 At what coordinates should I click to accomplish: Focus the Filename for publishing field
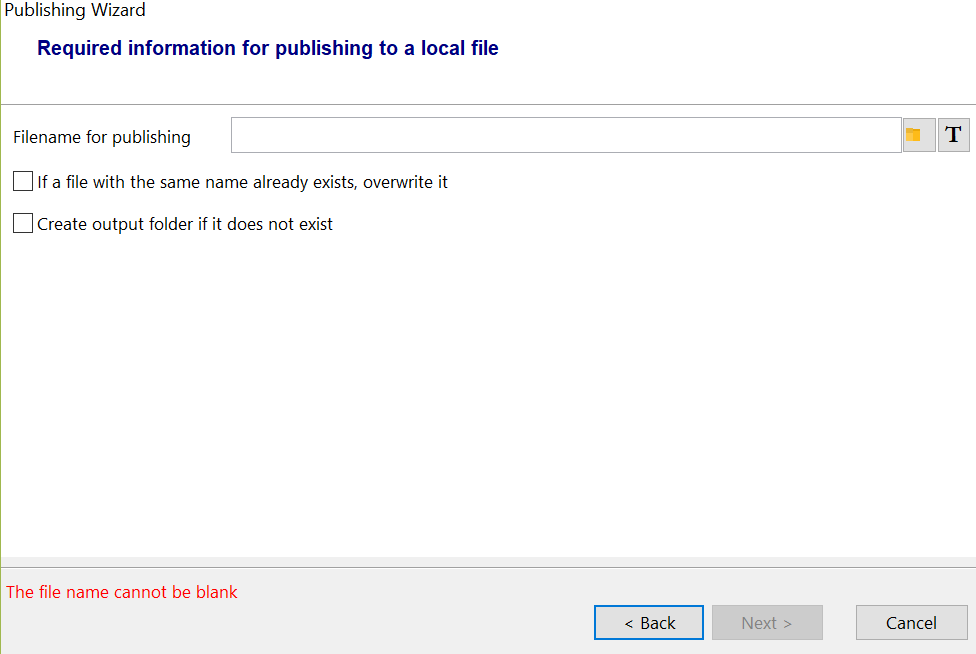click(x=566, y=135)
